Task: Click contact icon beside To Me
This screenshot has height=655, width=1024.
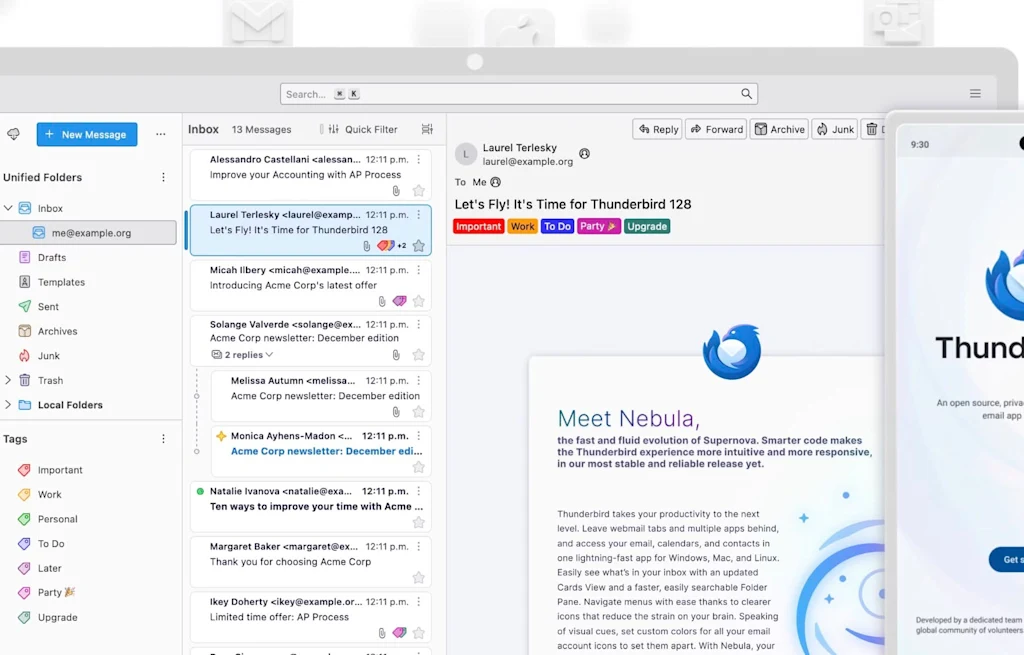Action: (496, 182)
